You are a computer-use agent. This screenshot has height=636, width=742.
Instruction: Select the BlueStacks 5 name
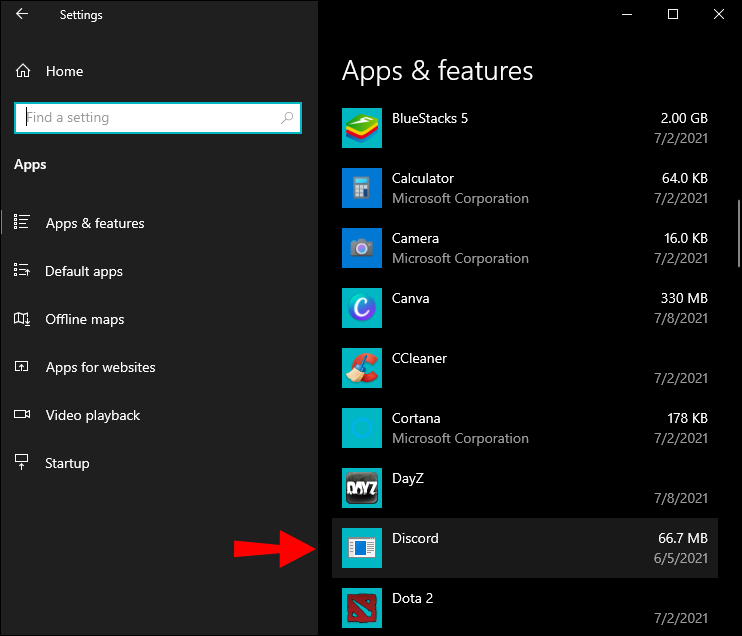pyautogui.click(x=430, y=118)
